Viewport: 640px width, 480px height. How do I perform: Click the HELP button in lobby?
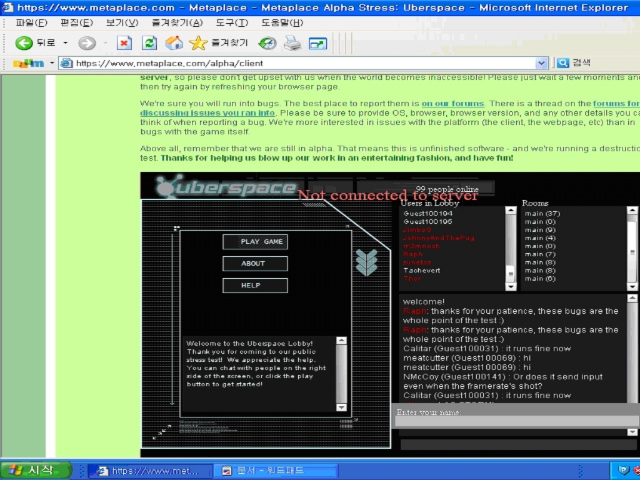pyautogui.click(x=255, y=286)
